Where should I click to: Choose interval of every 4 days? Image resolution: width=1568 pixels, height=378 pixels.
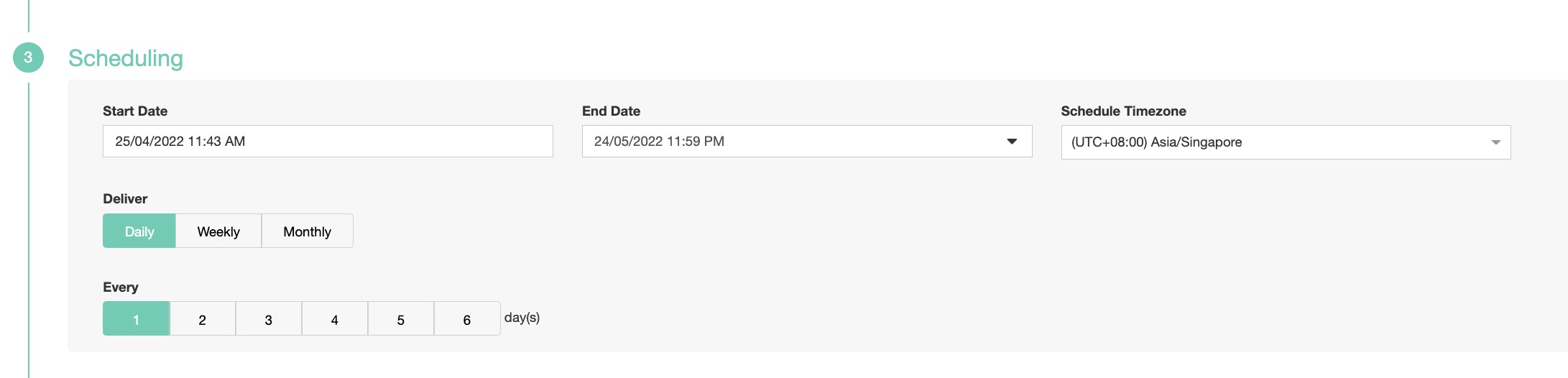tap(334, 319)
